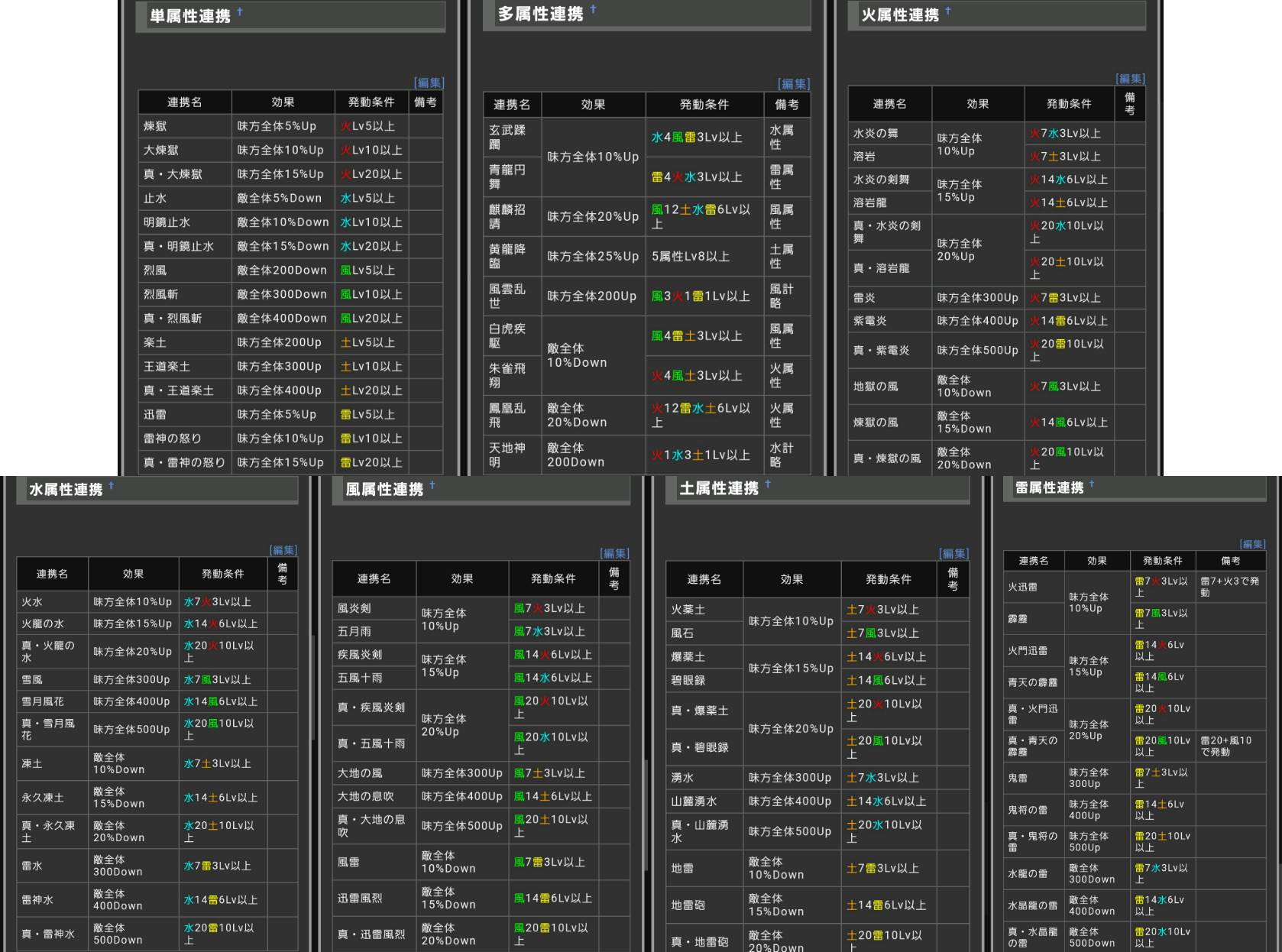
Task: Click the dagger anchor beside 多属性連携 heading
Action: [x=593, y=9]
